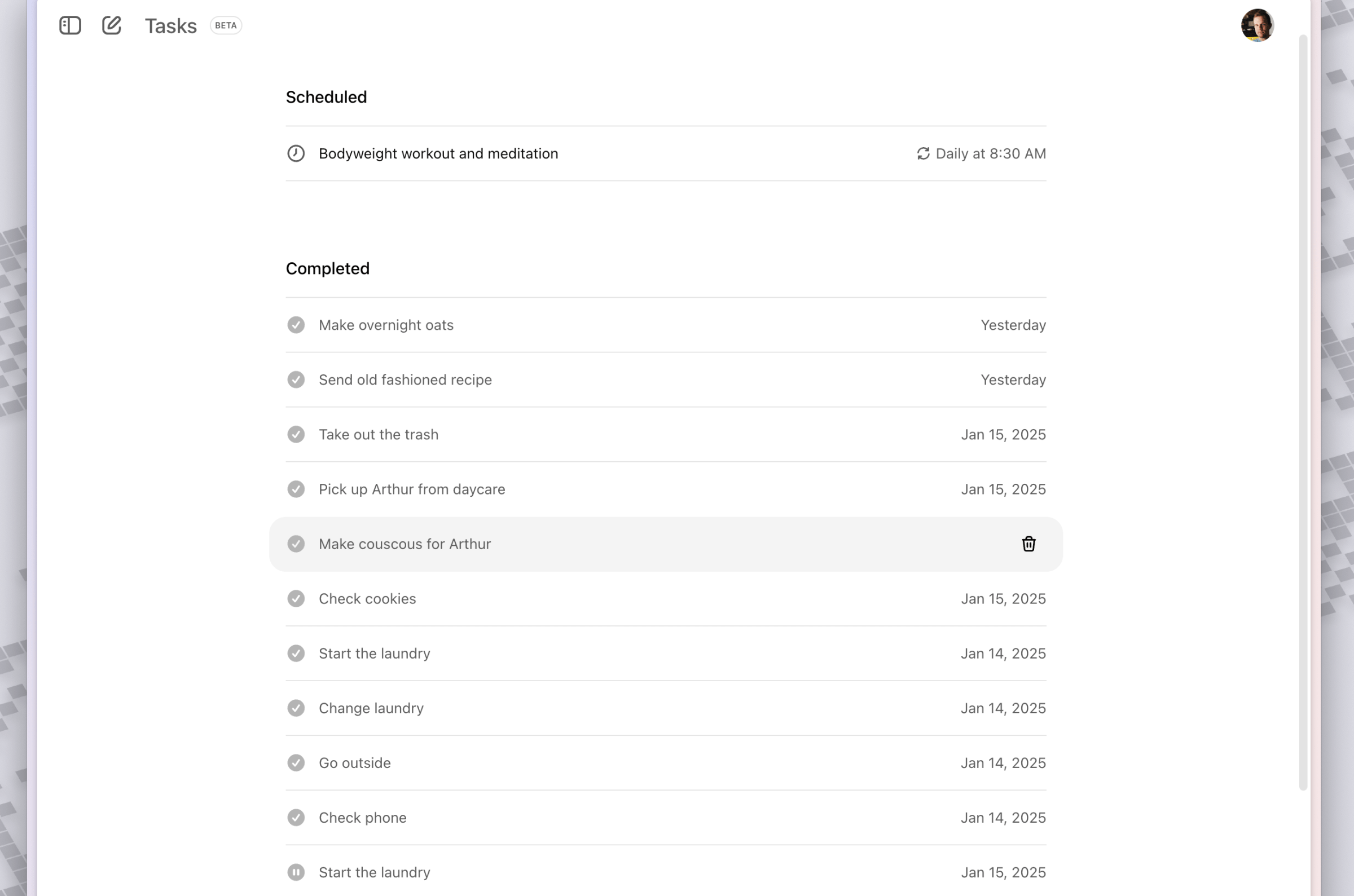This screenshot has width=1354, height=896.
Task: Delete the Make couscous for Arthur task
Action: point(1028,544)
